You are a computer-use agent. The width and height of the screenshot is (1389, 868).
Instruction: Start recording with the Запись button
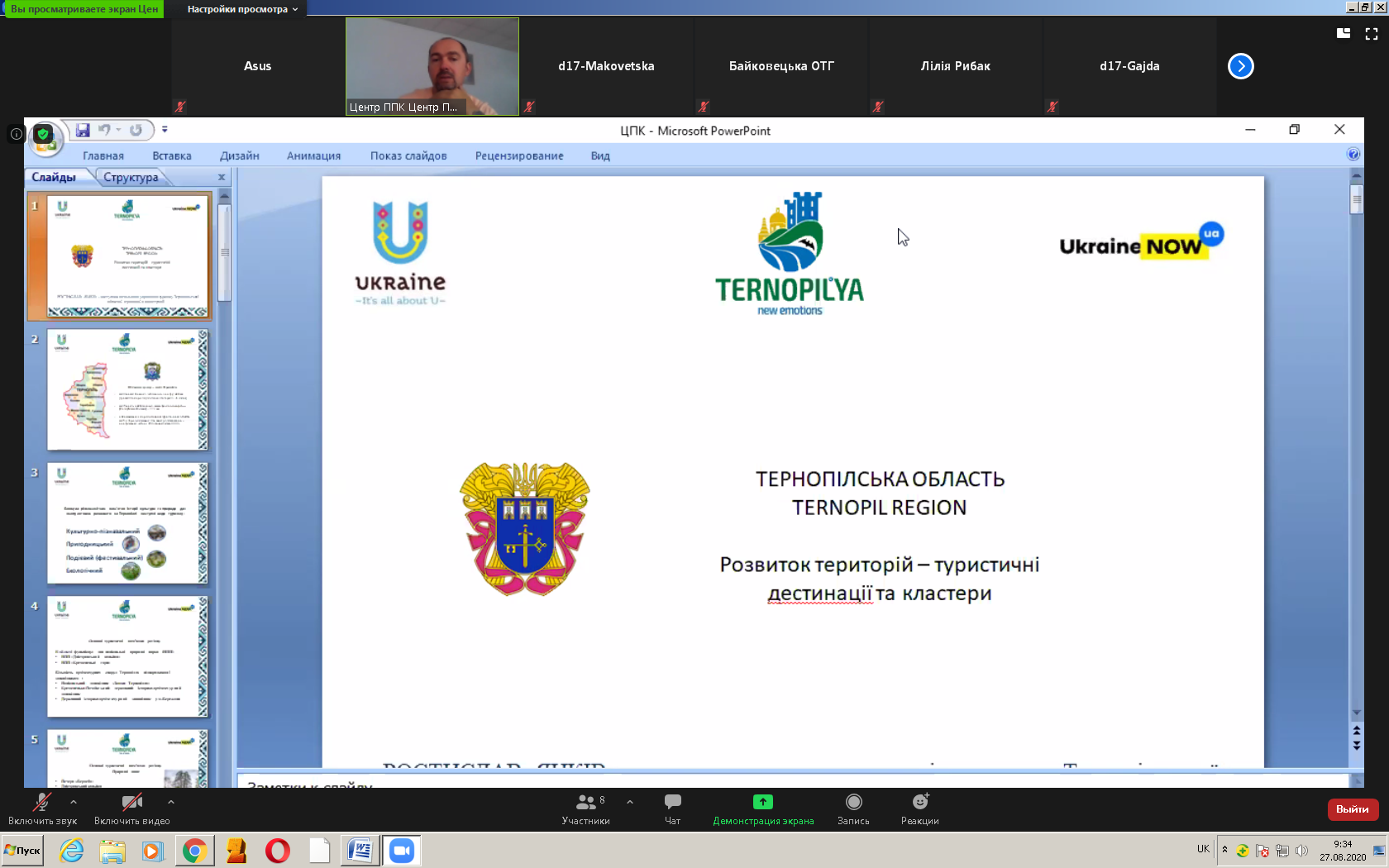[x=853, y=809]
